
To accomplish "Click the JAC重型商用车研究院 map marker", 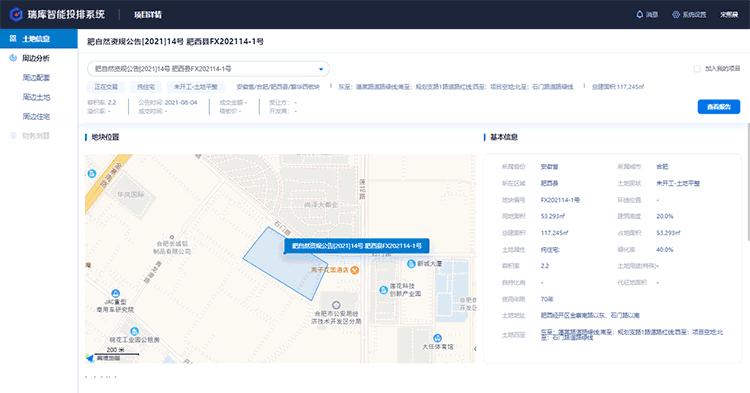I will pos(115,293).
